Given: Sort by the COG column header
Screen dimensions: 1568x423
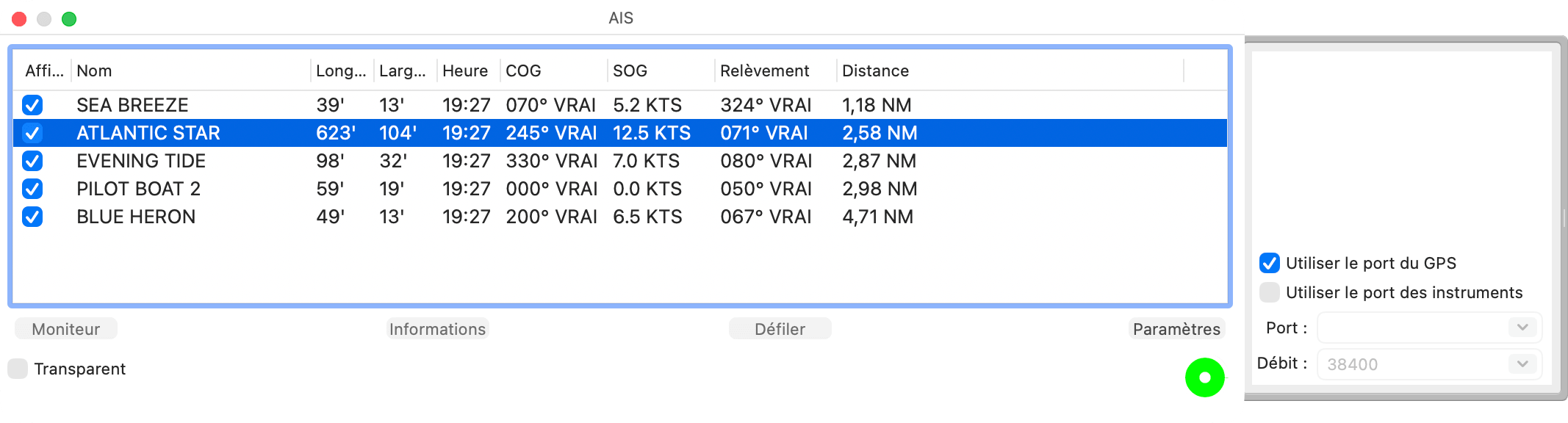Looking at the screenshot, I should pyautogui.click(x=554, y=70).
